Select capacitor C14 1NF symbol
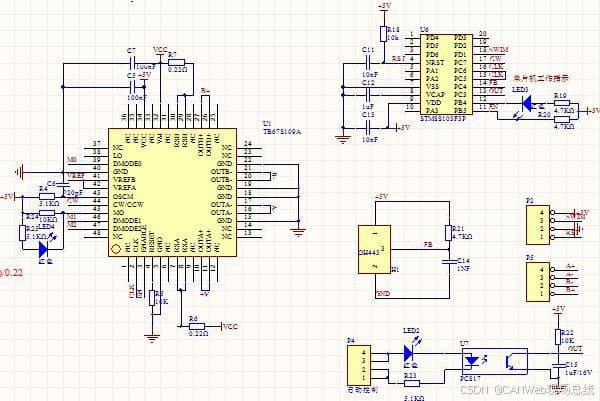This screenshot has width=600, height=401. [x=449, y=262]
